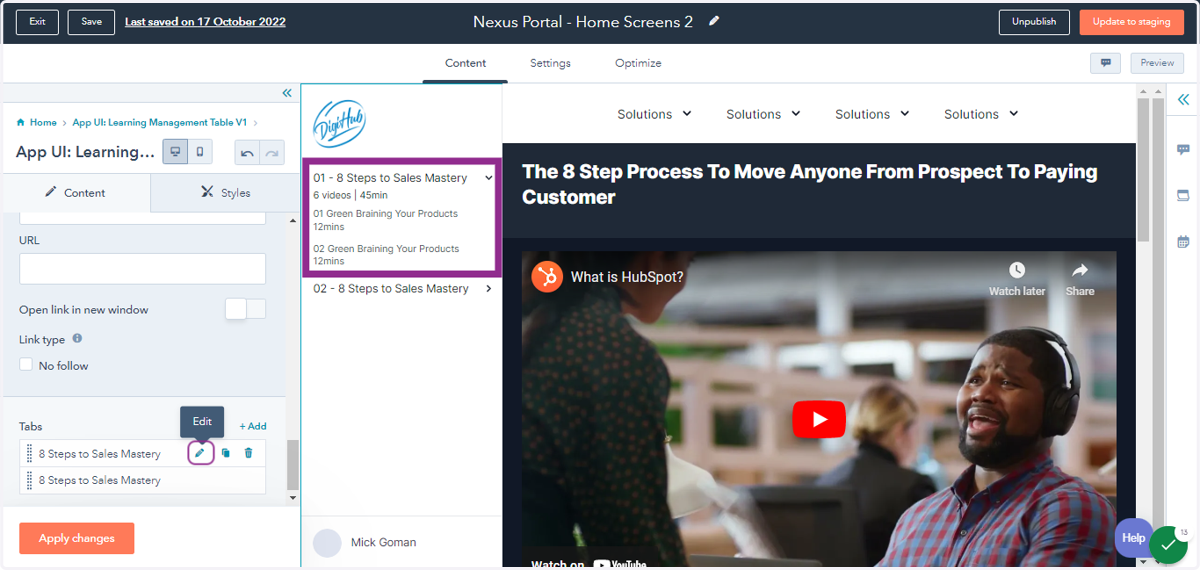Open fourth Solutions dropdown in navigation
Screen dimensions: 1200x570
pos(981,114)
